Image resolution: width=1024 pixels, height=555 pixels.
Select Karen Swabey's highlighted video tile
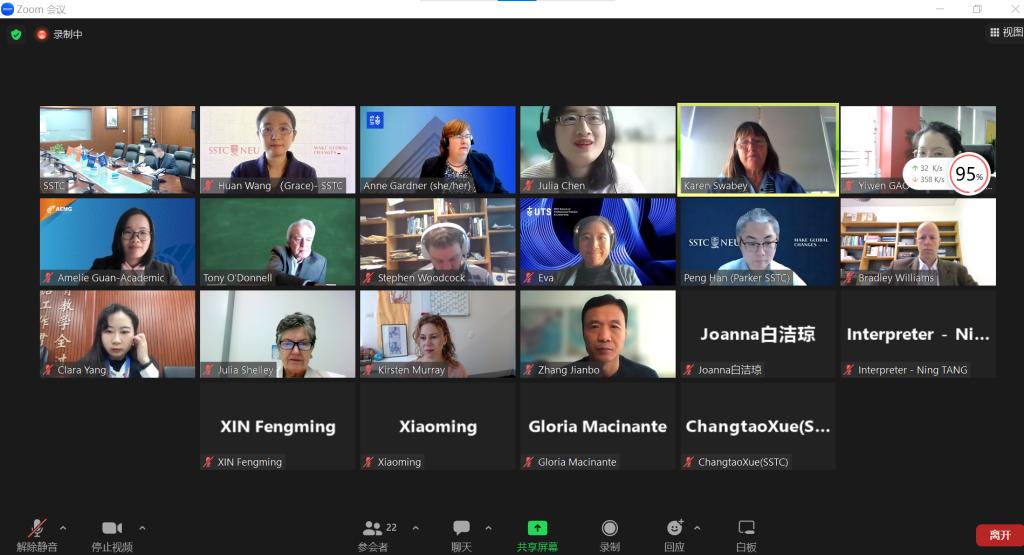758,150
